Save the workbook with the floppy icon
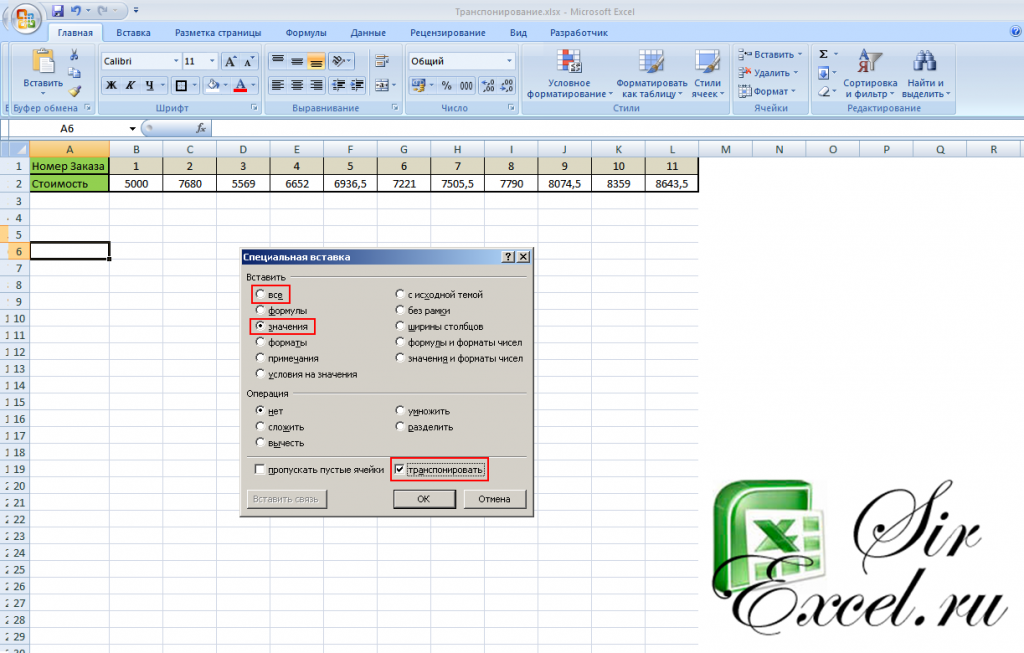The image size is (1024, 653). coord(58,10)
